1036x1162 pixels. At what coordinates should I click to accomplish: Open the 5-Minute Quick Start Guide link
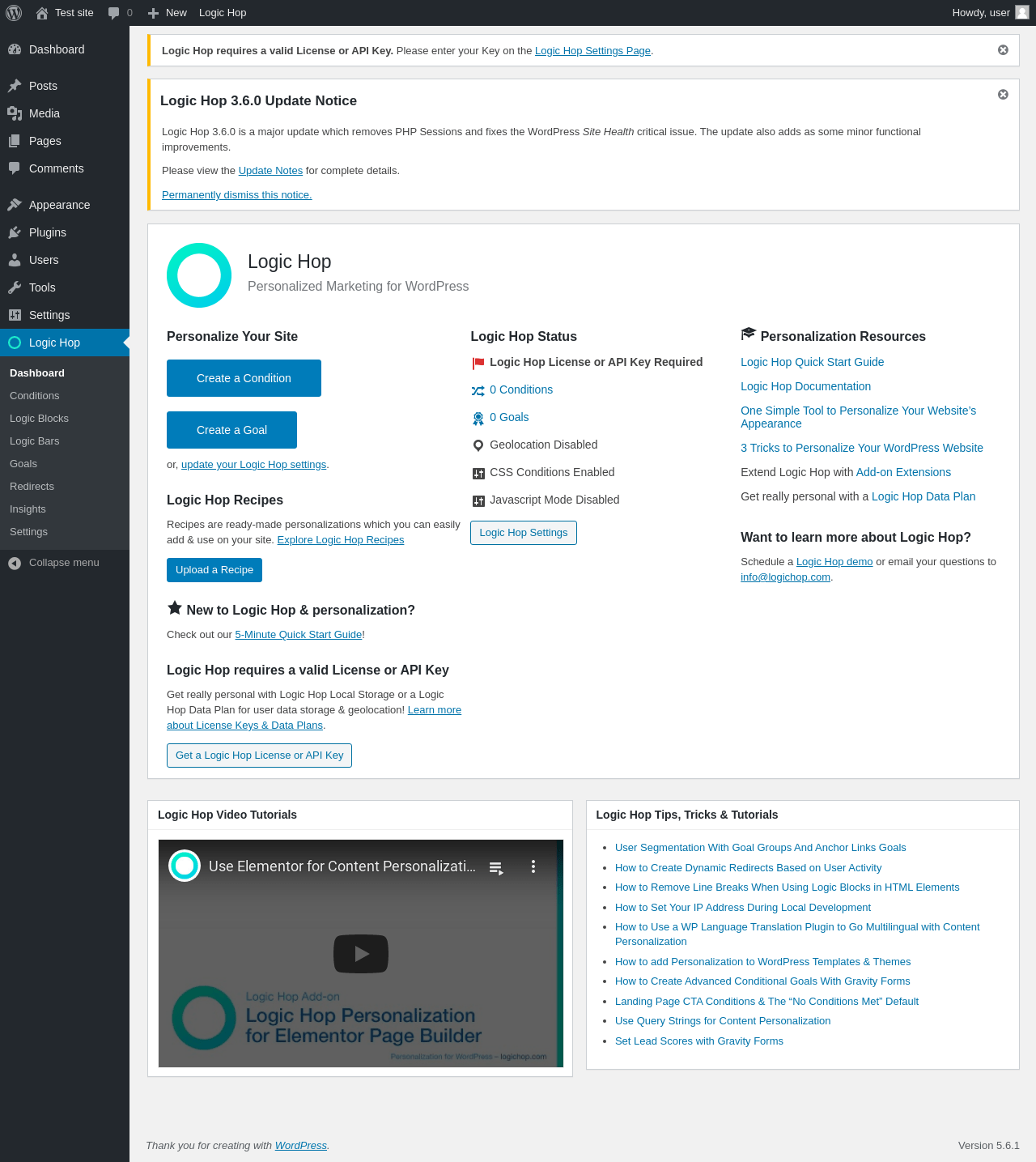(x=299, y=635)
